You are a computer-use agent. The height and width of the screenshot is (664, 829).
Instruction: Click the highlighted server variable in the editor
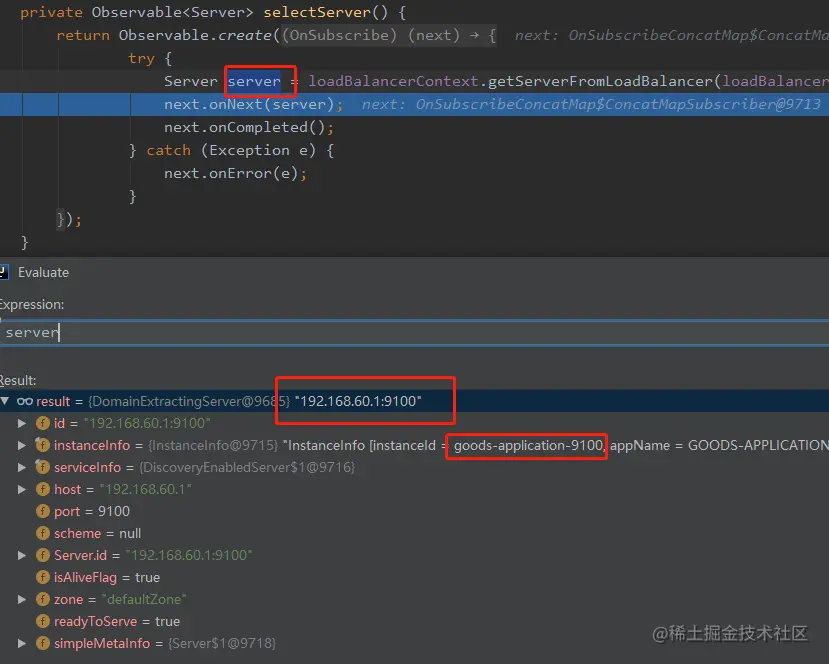(254, 81)
